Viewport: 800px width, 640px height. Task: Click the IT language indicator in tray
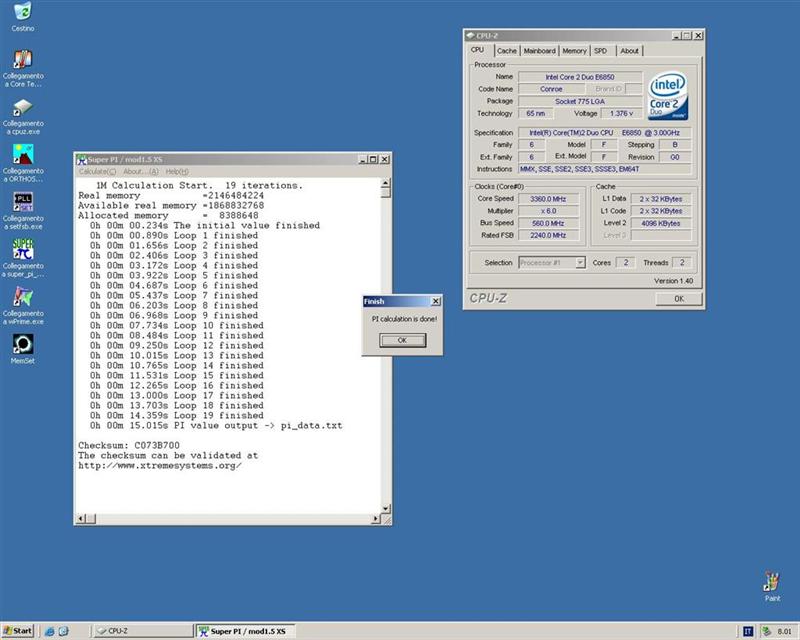[748, 631]
